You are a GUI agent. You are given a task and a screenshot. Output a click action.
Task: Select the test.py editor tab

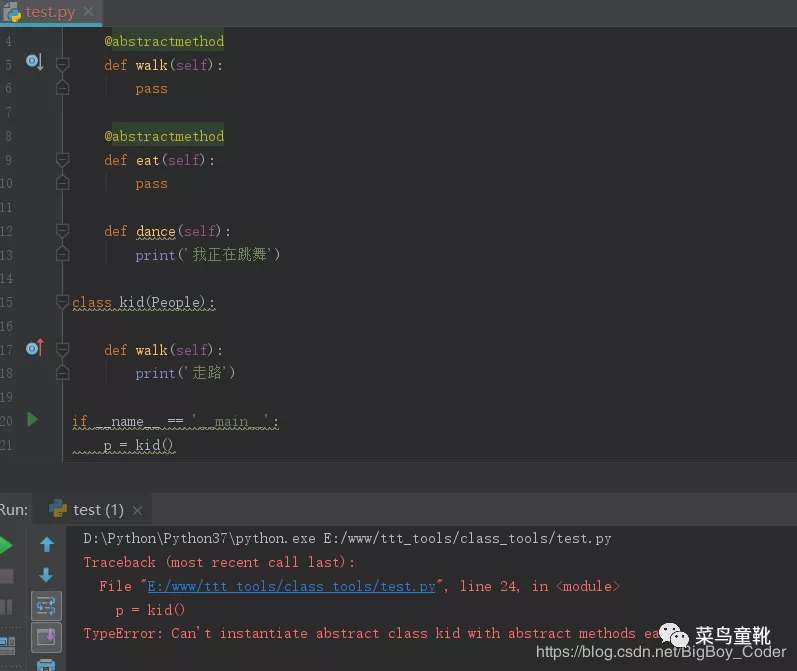point(48,12)
